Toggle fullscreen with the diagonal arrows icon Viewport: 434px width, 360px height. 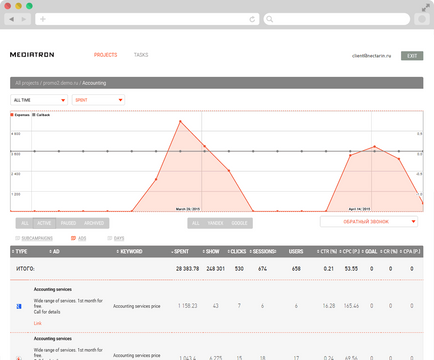[x=425, y=8]
